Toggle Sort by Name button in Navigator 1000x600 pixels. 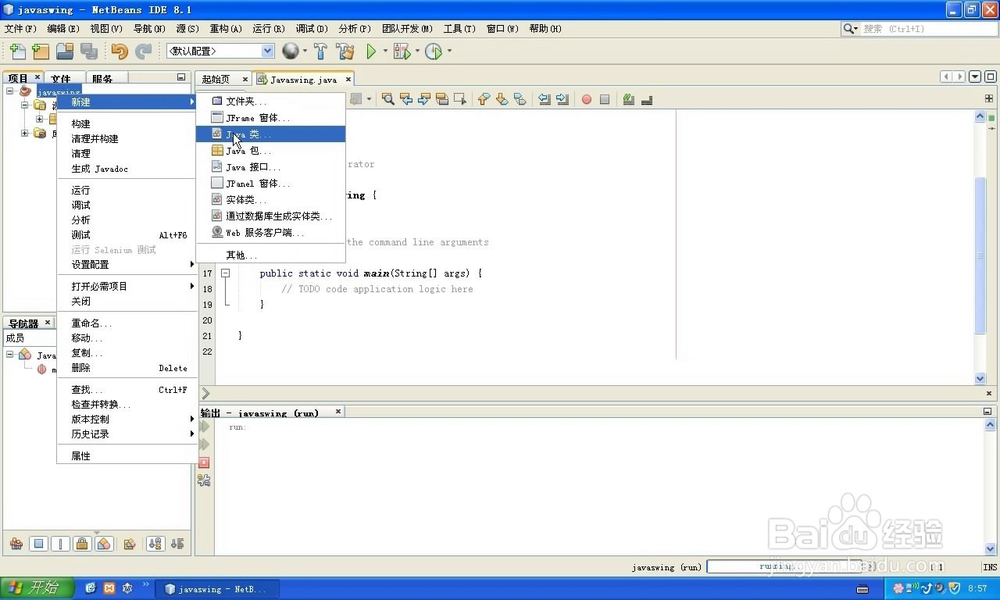pyautogui.click(x=155, y=543)
